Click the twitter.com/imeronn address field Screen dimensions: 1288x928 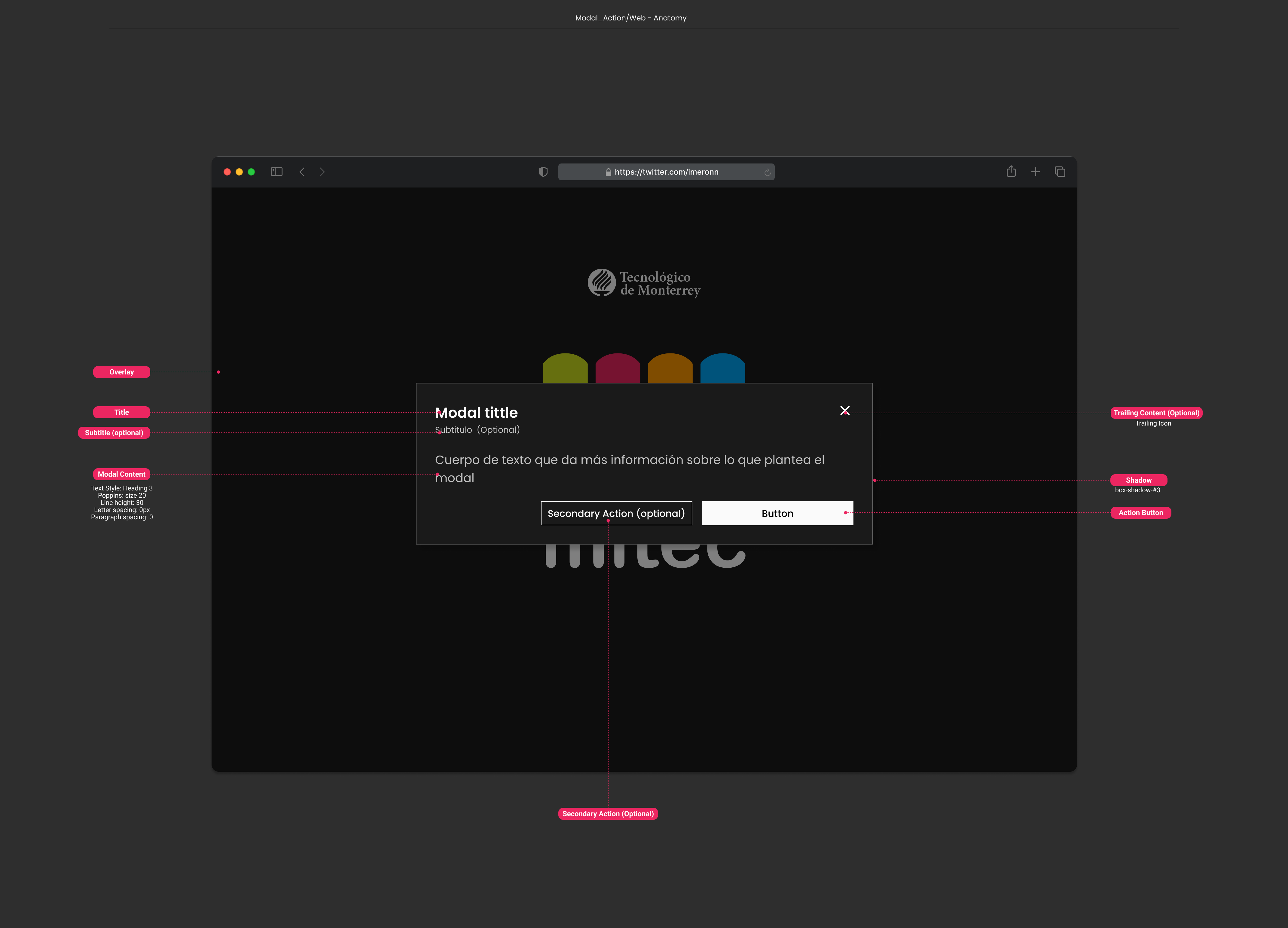coord(666,172)
